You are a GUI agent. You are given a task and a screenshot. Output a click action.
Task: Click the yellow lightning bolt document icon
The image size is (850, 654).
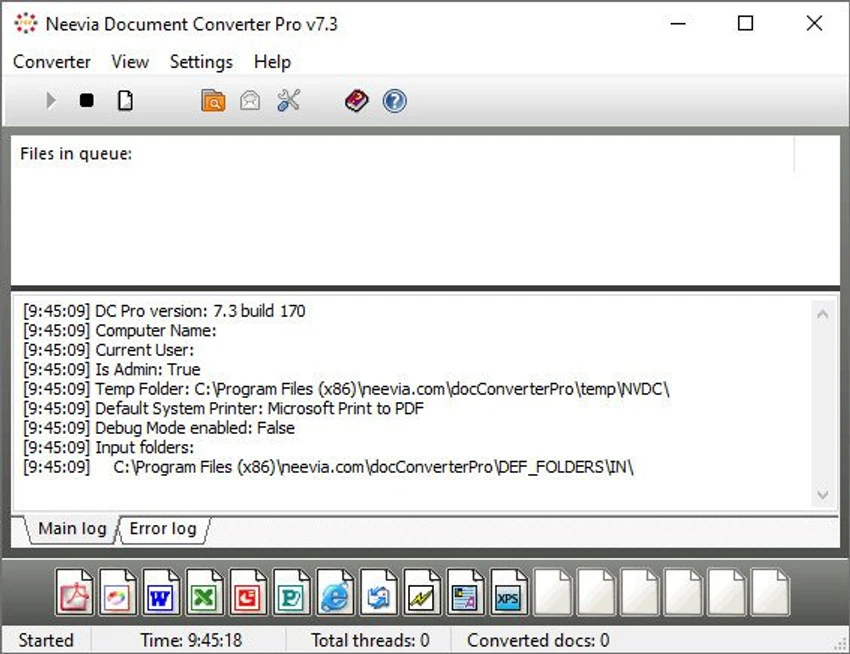pyautogui.click(x=422, y=592)
